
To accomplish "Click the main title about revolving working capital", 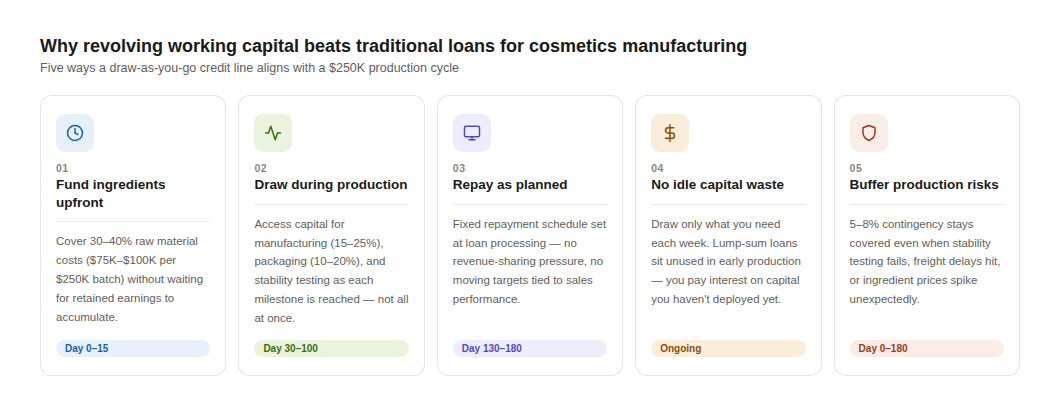I will coord(393,46).
